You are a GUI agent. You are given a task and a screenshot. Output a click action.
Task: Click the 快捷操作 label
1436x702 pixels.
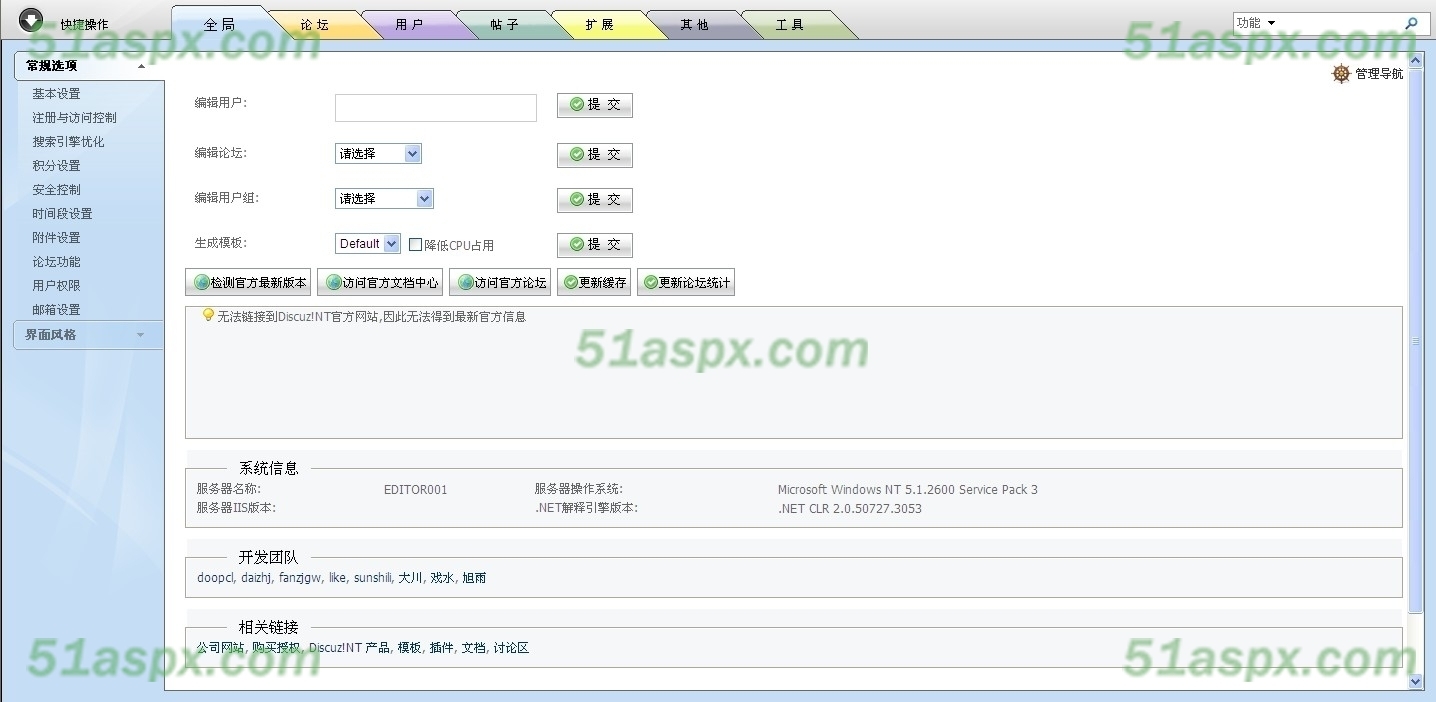[84, 24]
